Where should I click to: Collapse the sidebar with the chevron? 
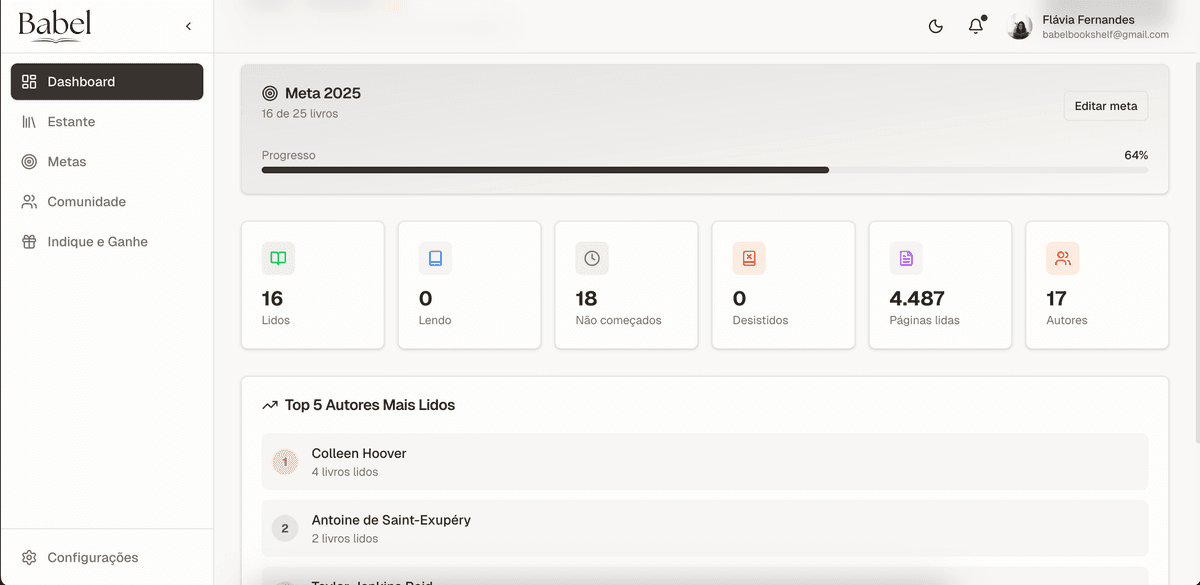(188, 26)
